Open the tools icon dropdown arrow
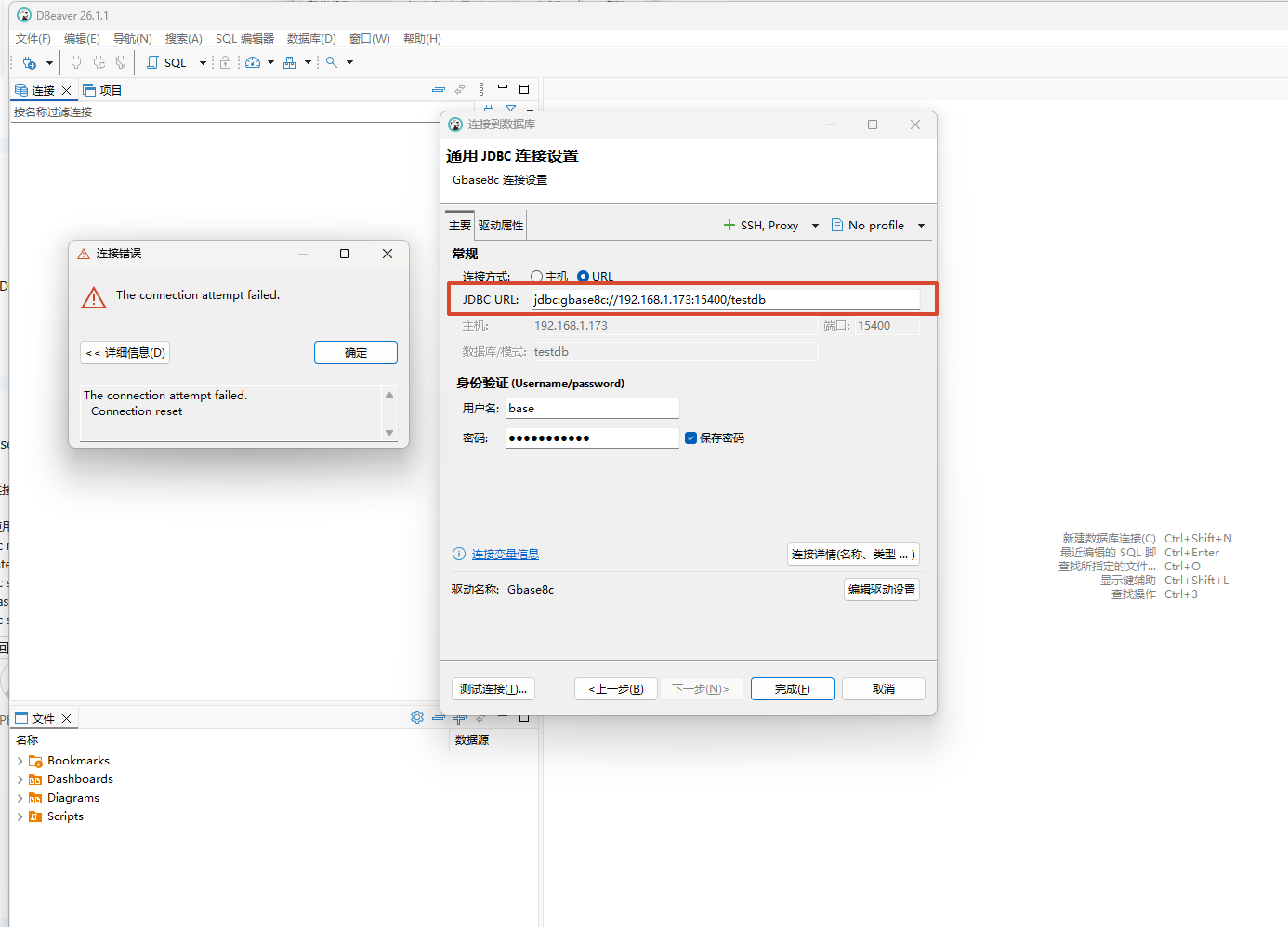Screen dimensions: 1288x927 pos(308,63)
